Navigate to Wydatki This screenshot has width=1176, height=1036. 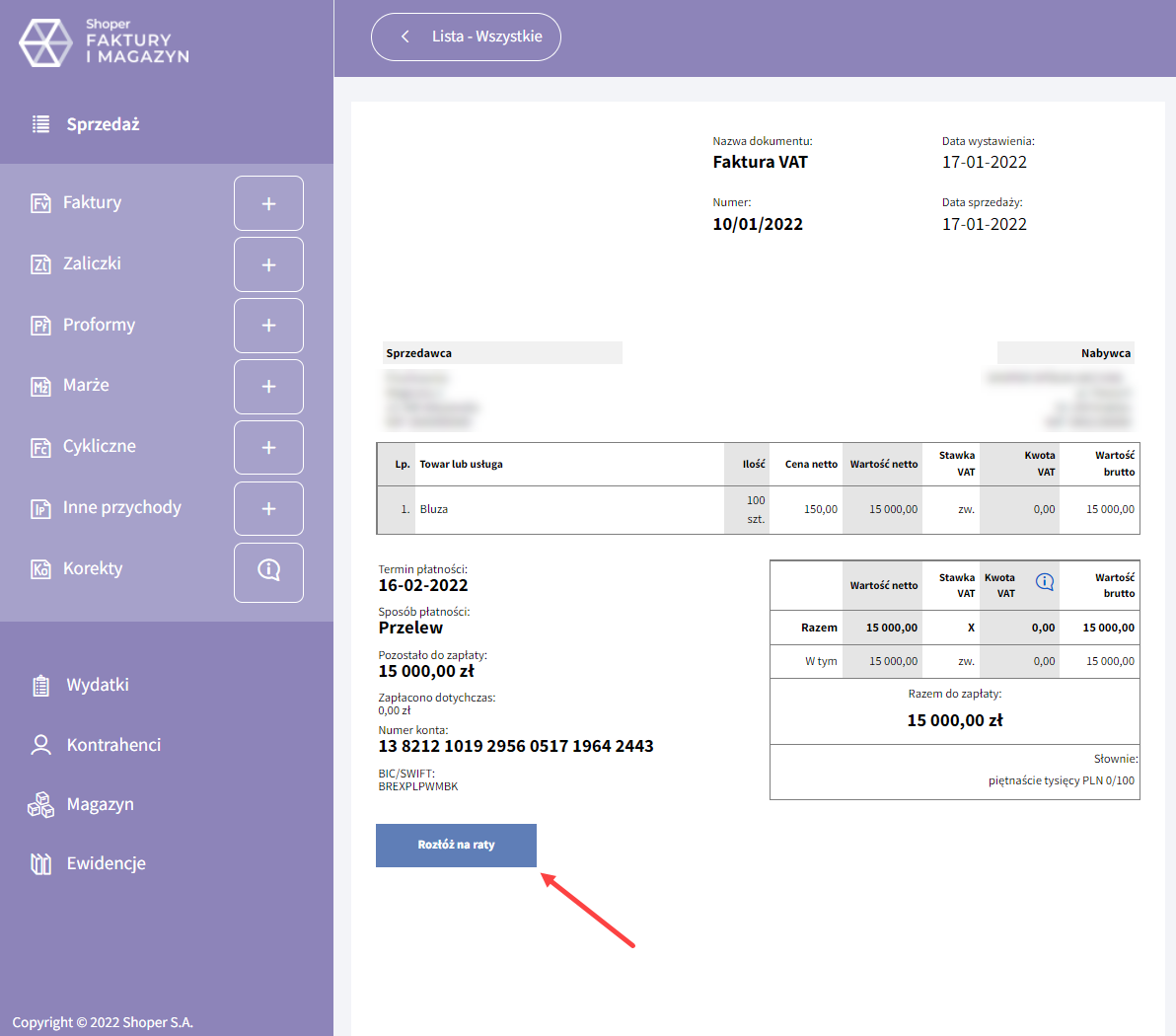pos(97,685)
